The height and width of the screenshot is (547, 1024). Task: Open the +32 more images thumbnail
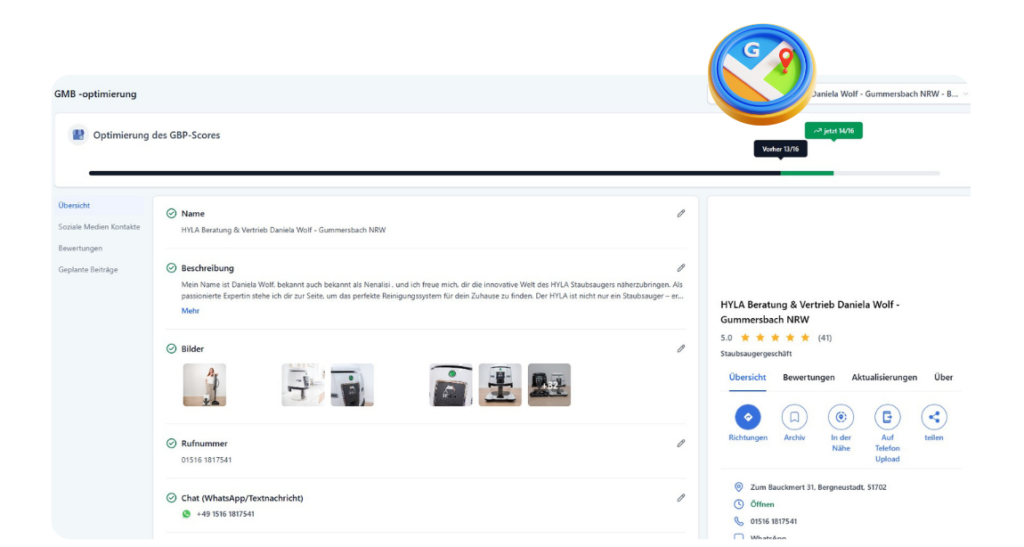tap(549, 384)
